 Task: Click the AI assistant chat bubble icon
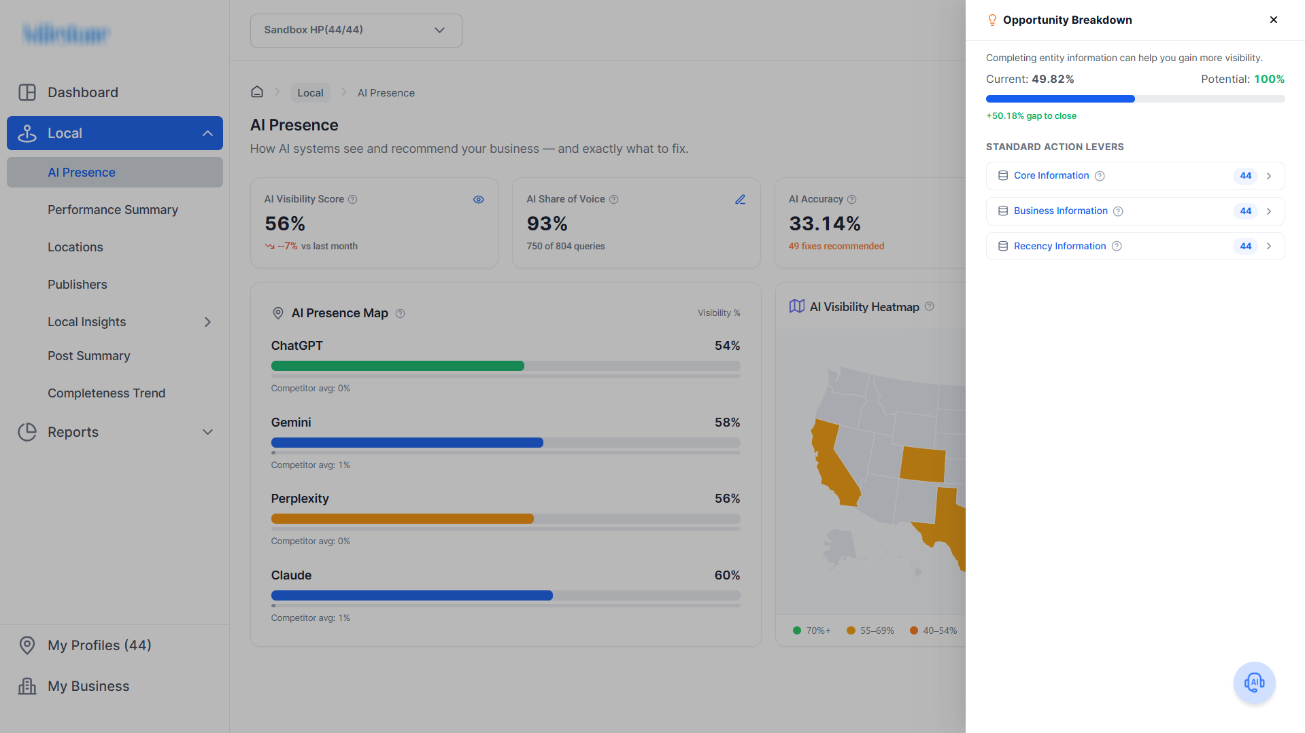[x=1254, y=683]
